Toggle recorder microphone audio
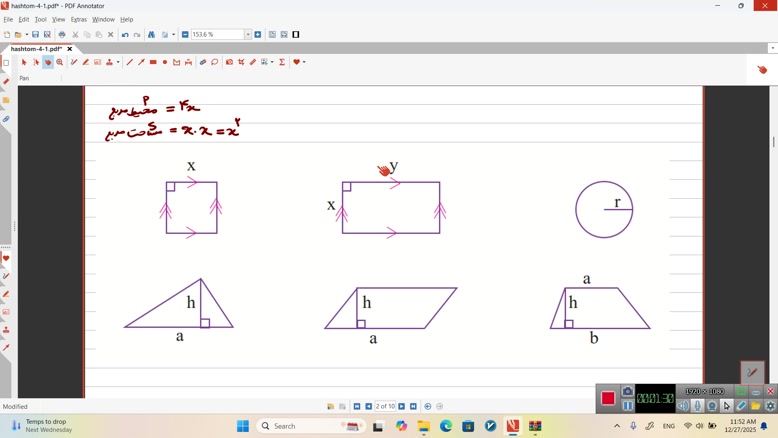This screenshot has width=778, height=438. [x=698, y=406]
